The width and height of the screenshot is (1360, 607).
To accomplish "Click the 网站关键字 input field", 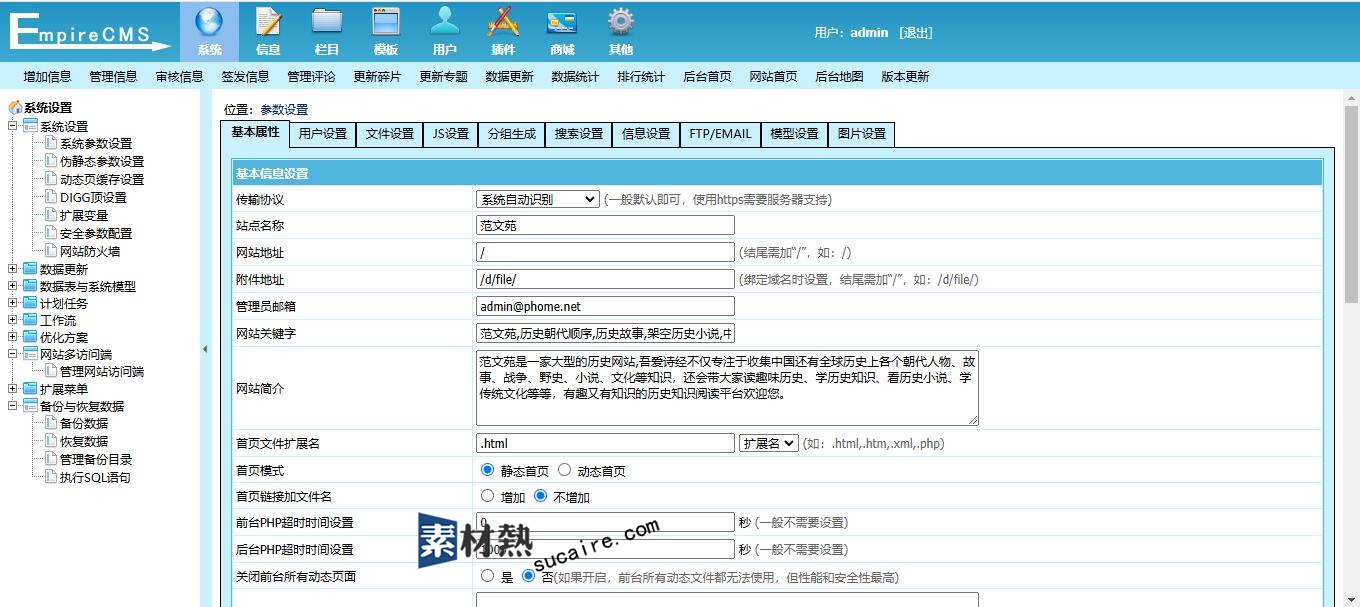I will click(605, 333).
